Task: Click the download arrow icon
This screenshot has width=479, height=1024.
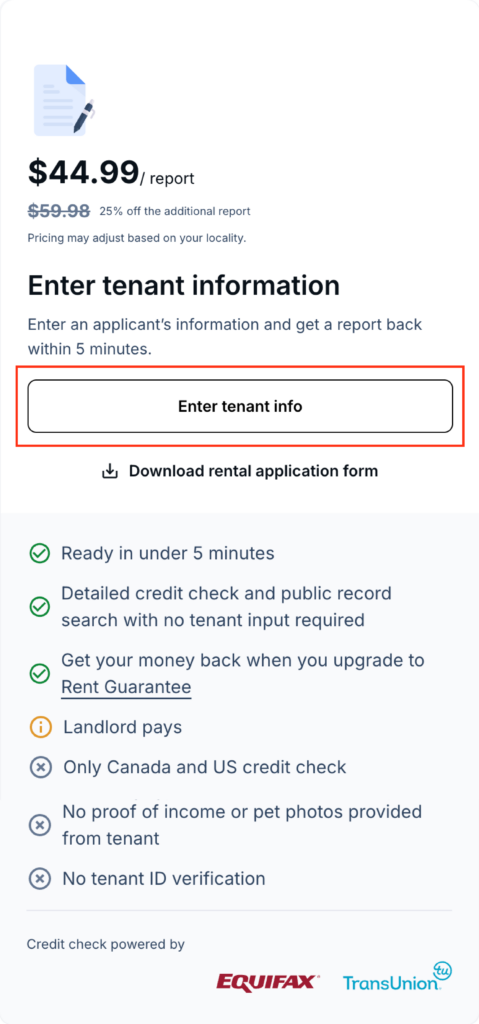Action: point(110,471)
